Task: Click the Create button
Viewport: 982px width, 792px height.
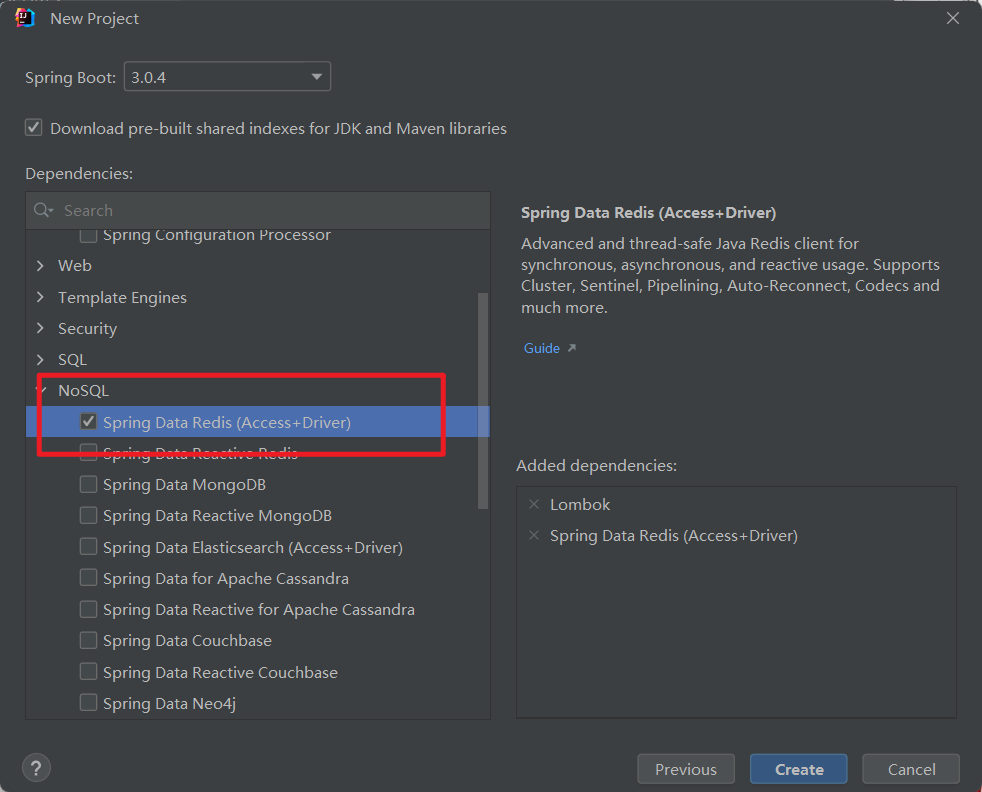Action: pos(799,769)
